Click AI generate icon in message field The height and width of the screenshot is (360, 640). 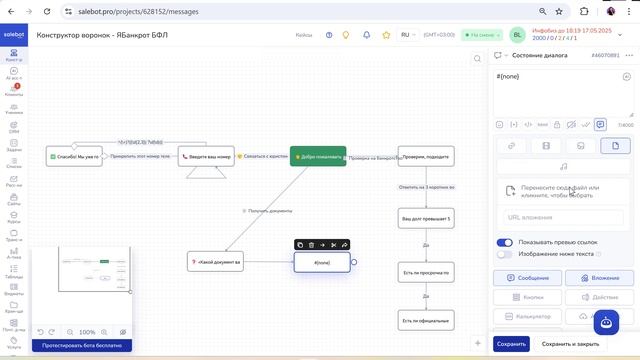[x=627, y=77]
